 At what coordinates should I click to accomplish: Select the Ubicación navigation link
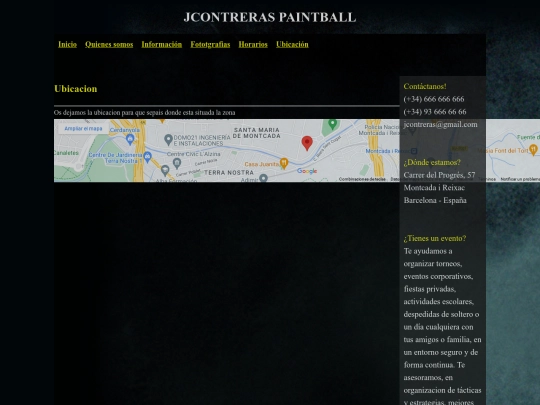pyautogui.click(x=292, y=44)
